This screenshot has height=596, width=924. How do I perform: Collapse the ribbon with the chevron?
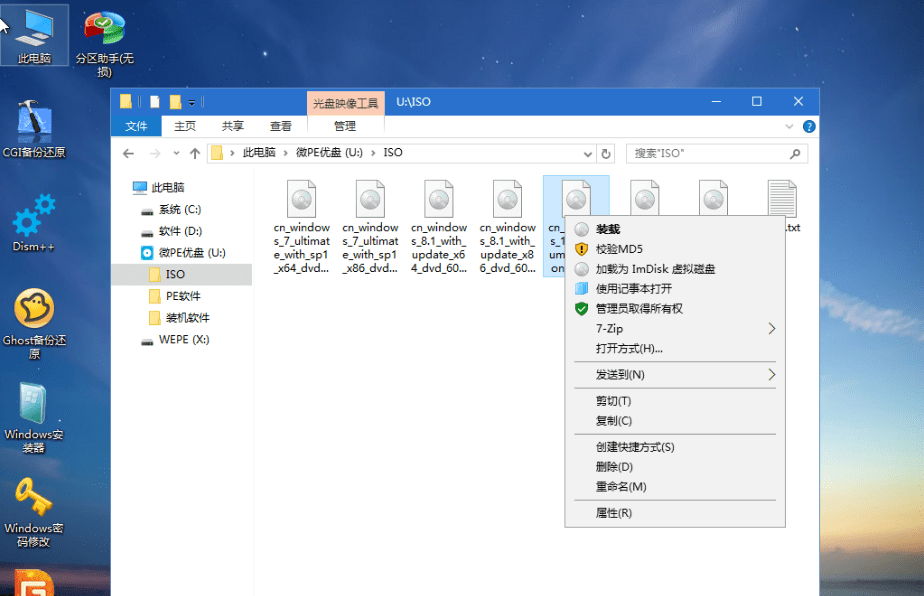click(789, 127)
